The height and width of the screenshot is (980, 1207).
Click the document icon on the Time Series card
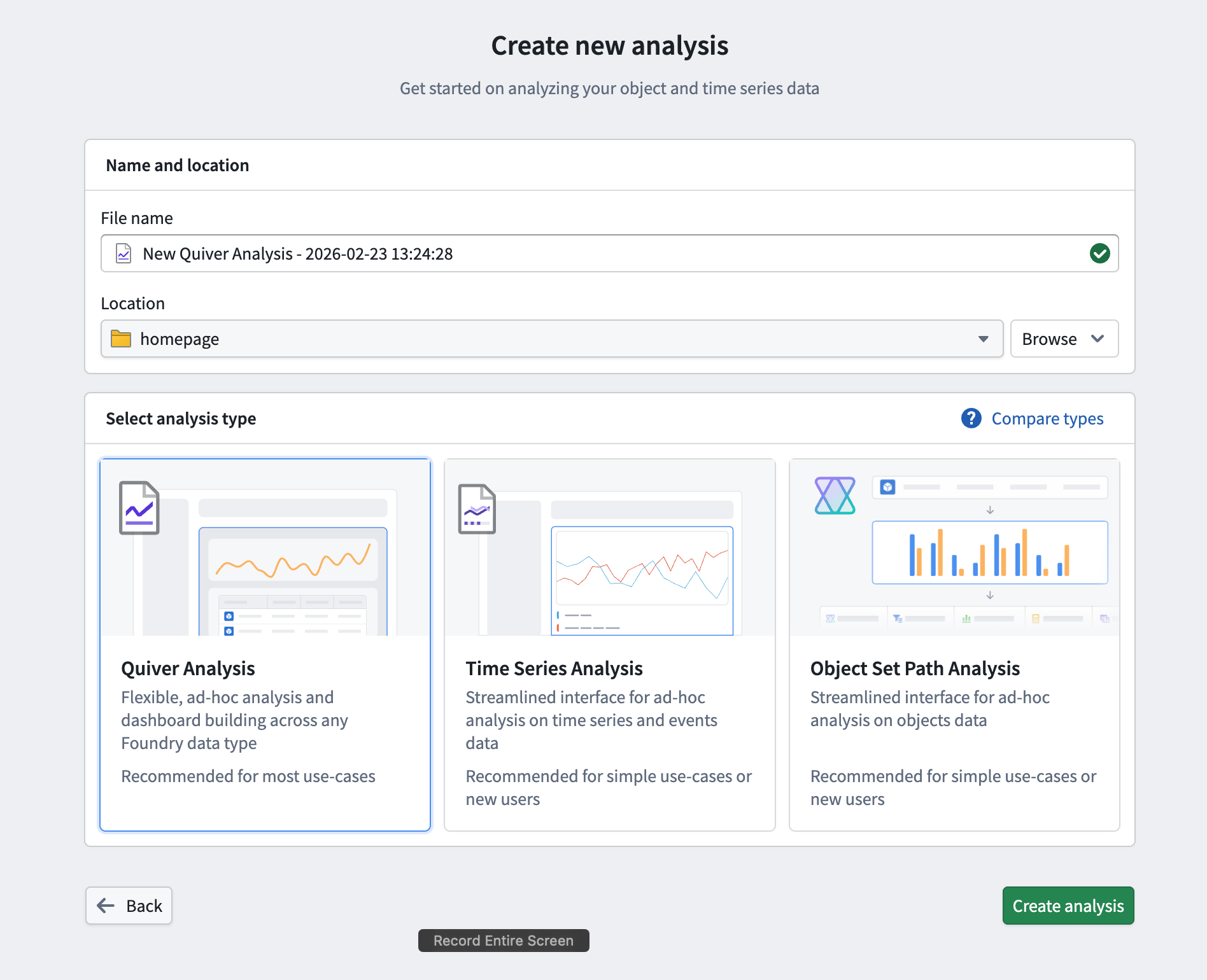tap(476, 508)
